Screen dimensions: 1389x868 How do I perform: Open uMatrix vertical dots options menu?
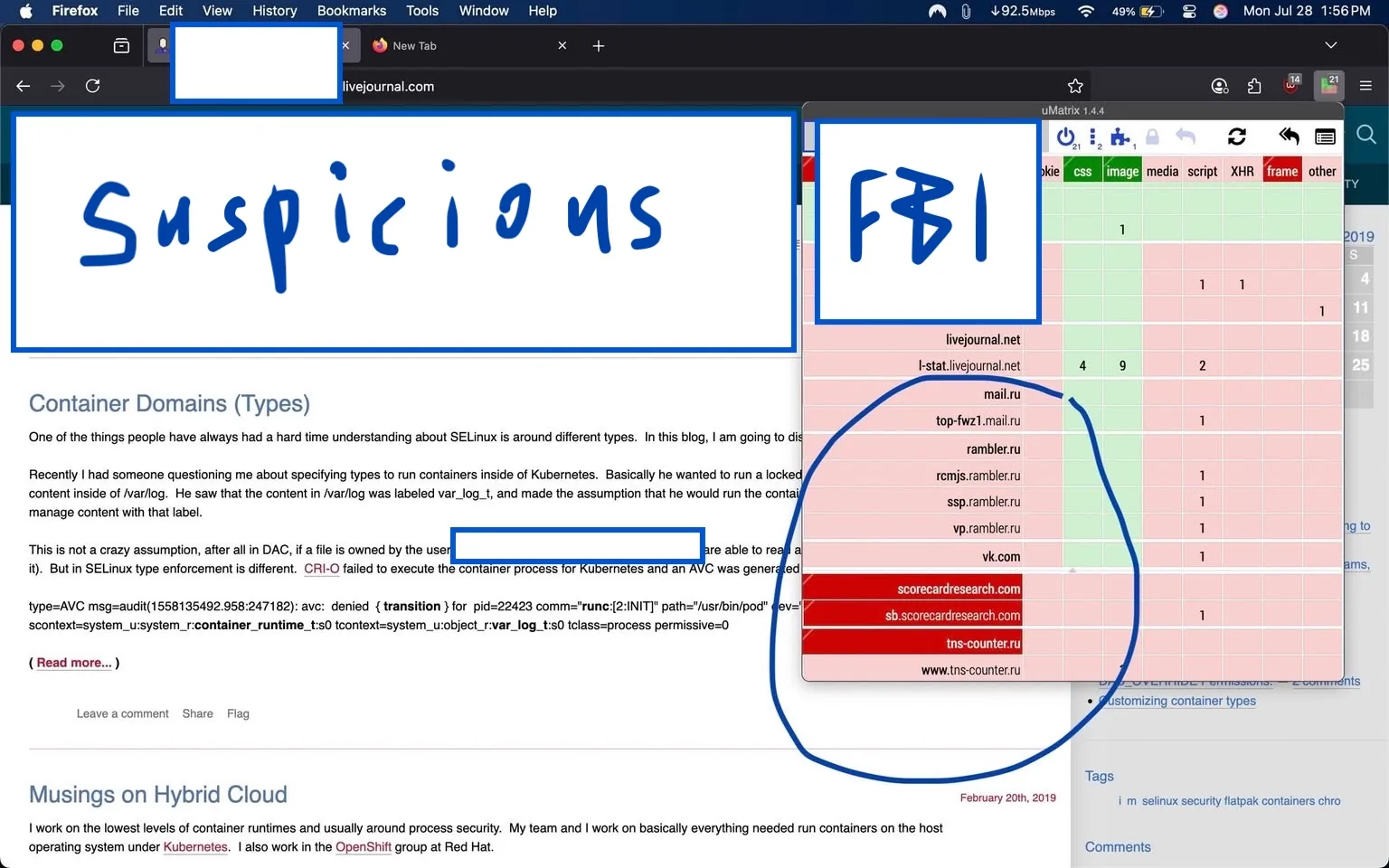1093,137
